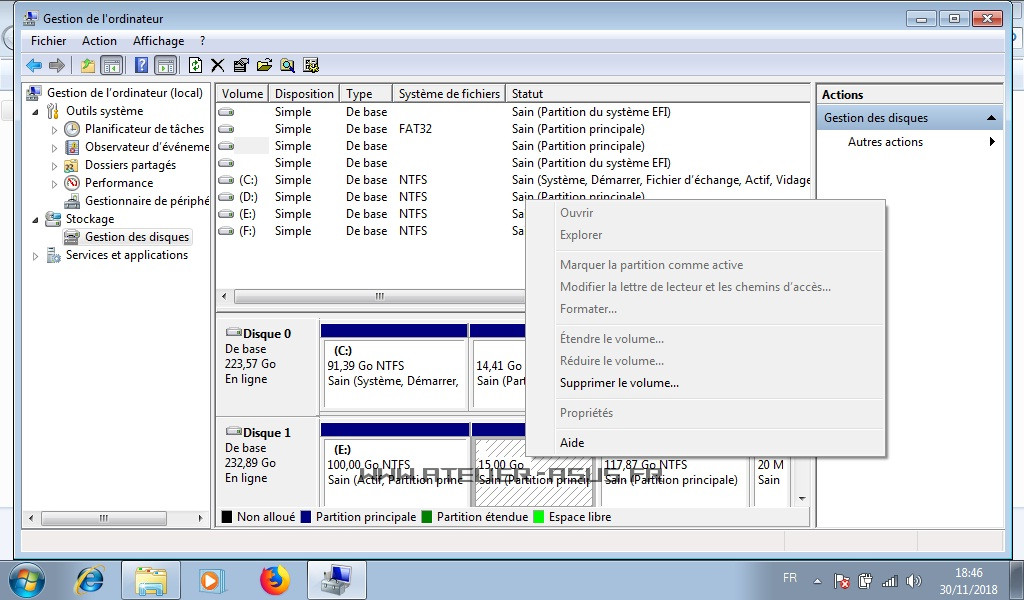Screen dimensions: 1024x600
Task: Select the Disque 1 label block
Action: click(x=267, y=464)
